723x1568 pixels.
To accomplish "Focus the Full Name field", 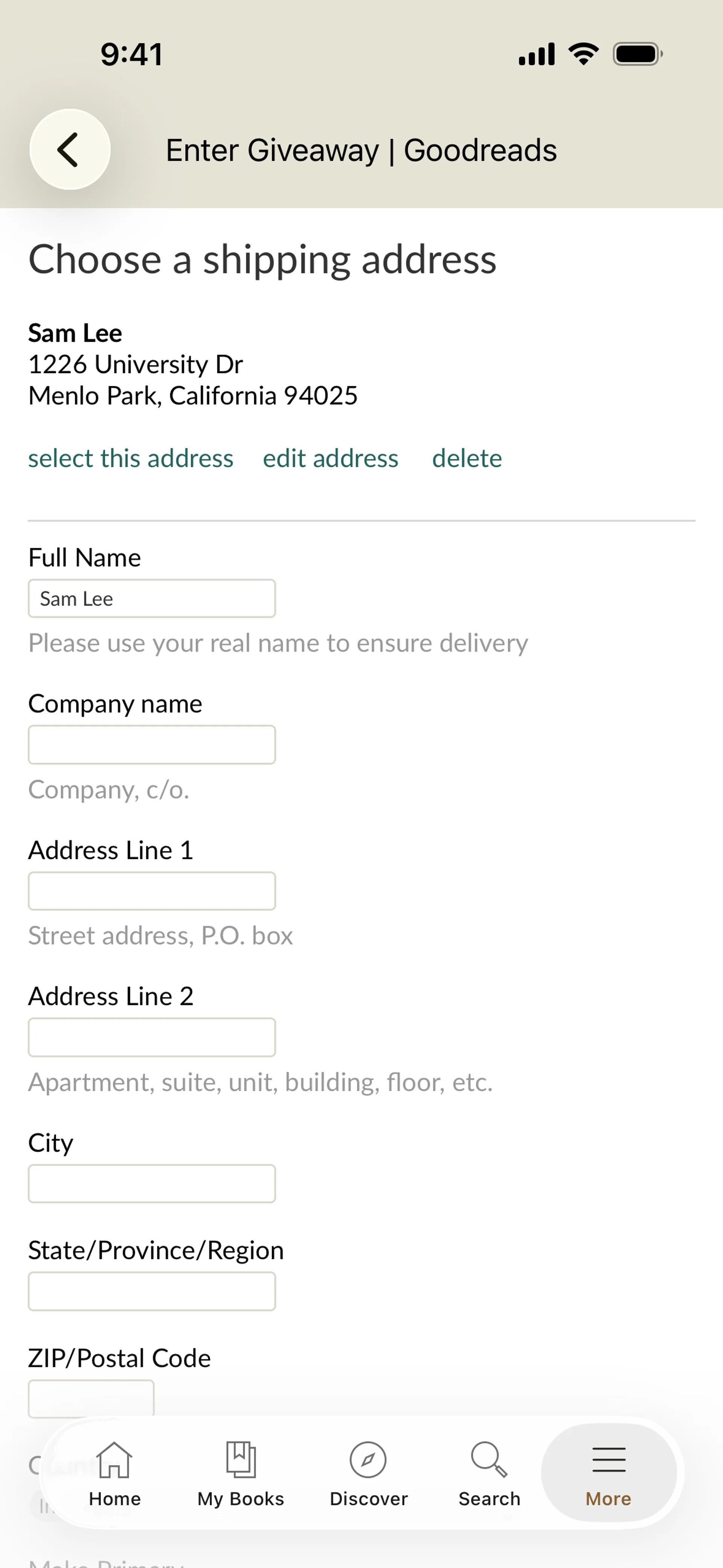I will [151, 598].
